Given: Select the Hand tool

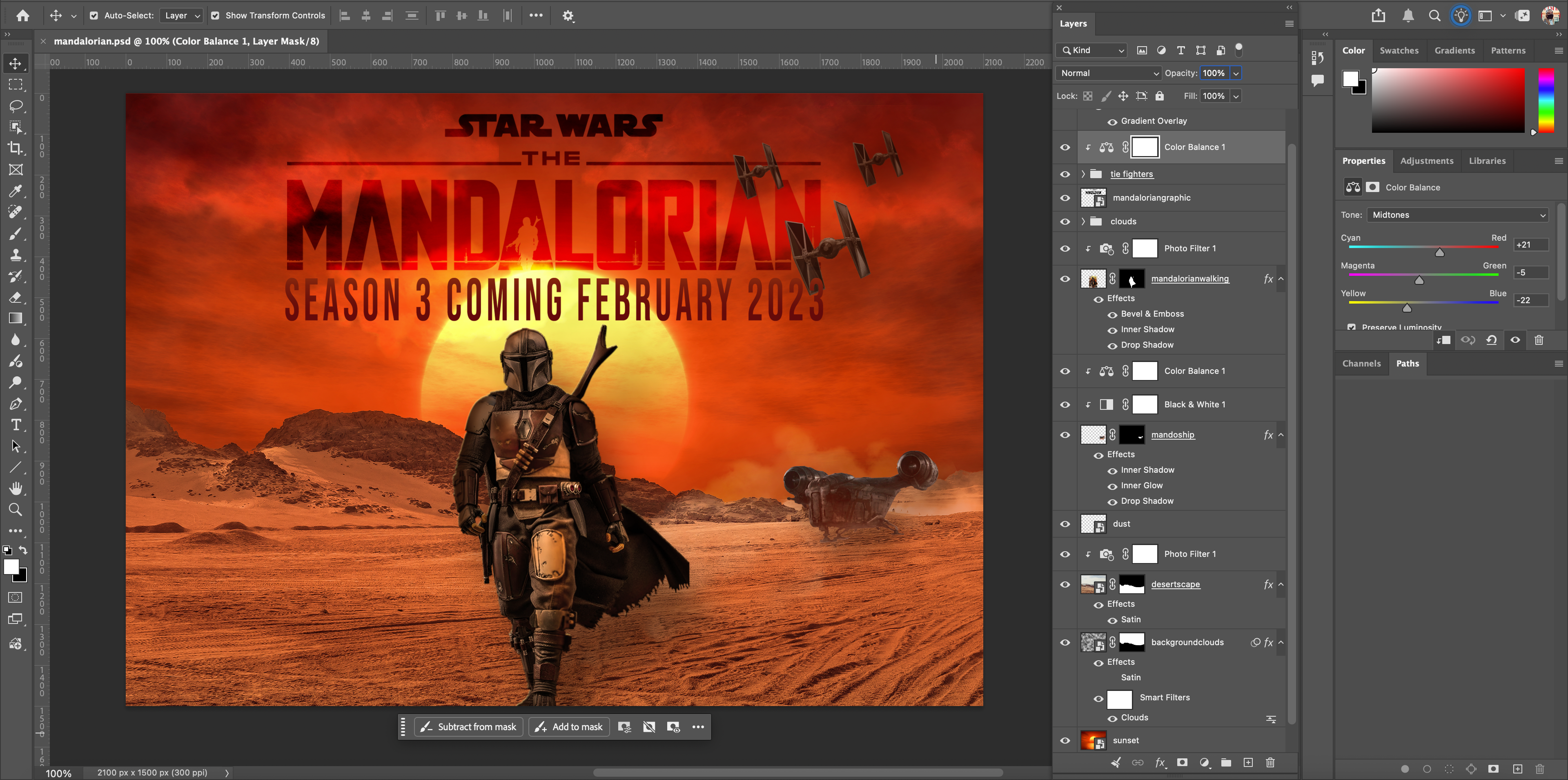Looking at the screenshot, I should 16,488.
